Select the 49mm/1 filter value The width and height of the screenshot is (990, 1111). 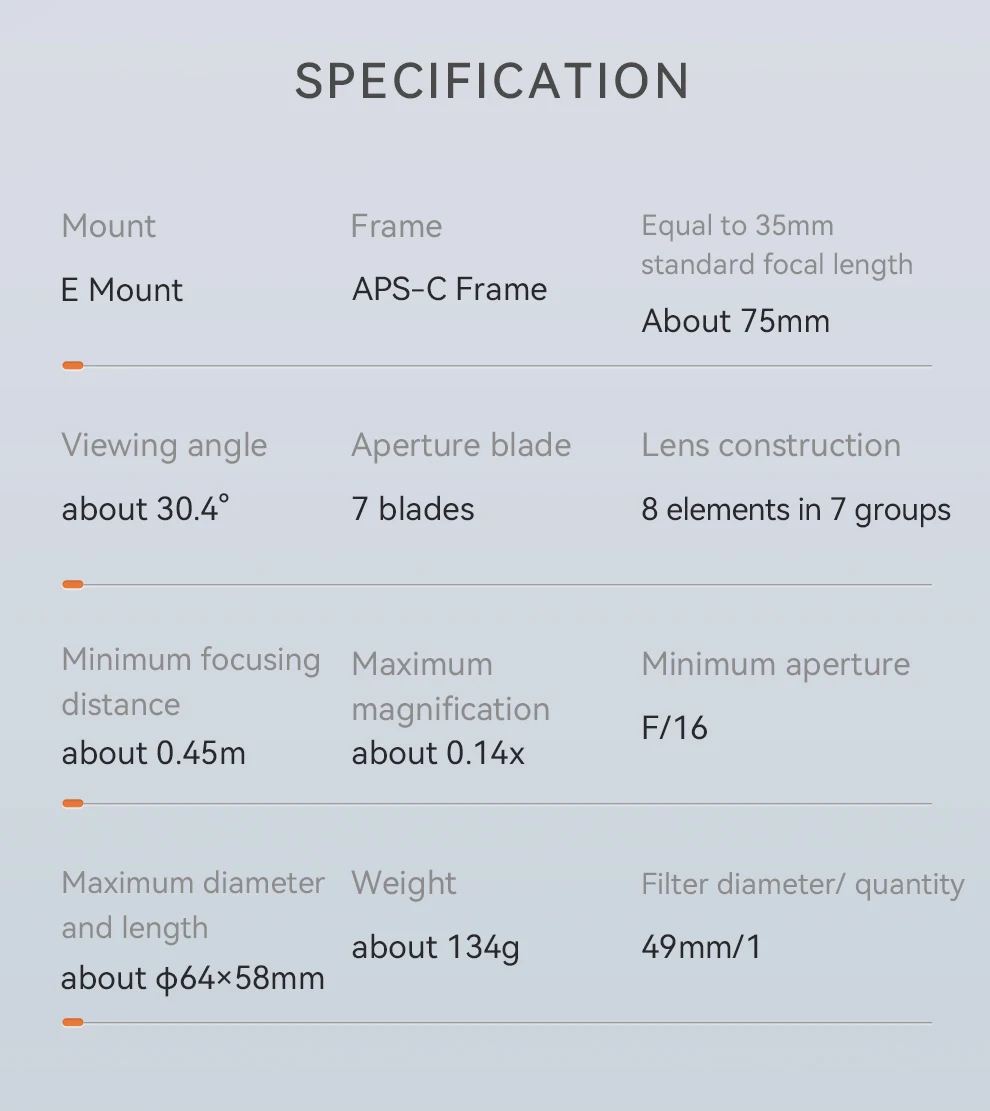[702, 947]
